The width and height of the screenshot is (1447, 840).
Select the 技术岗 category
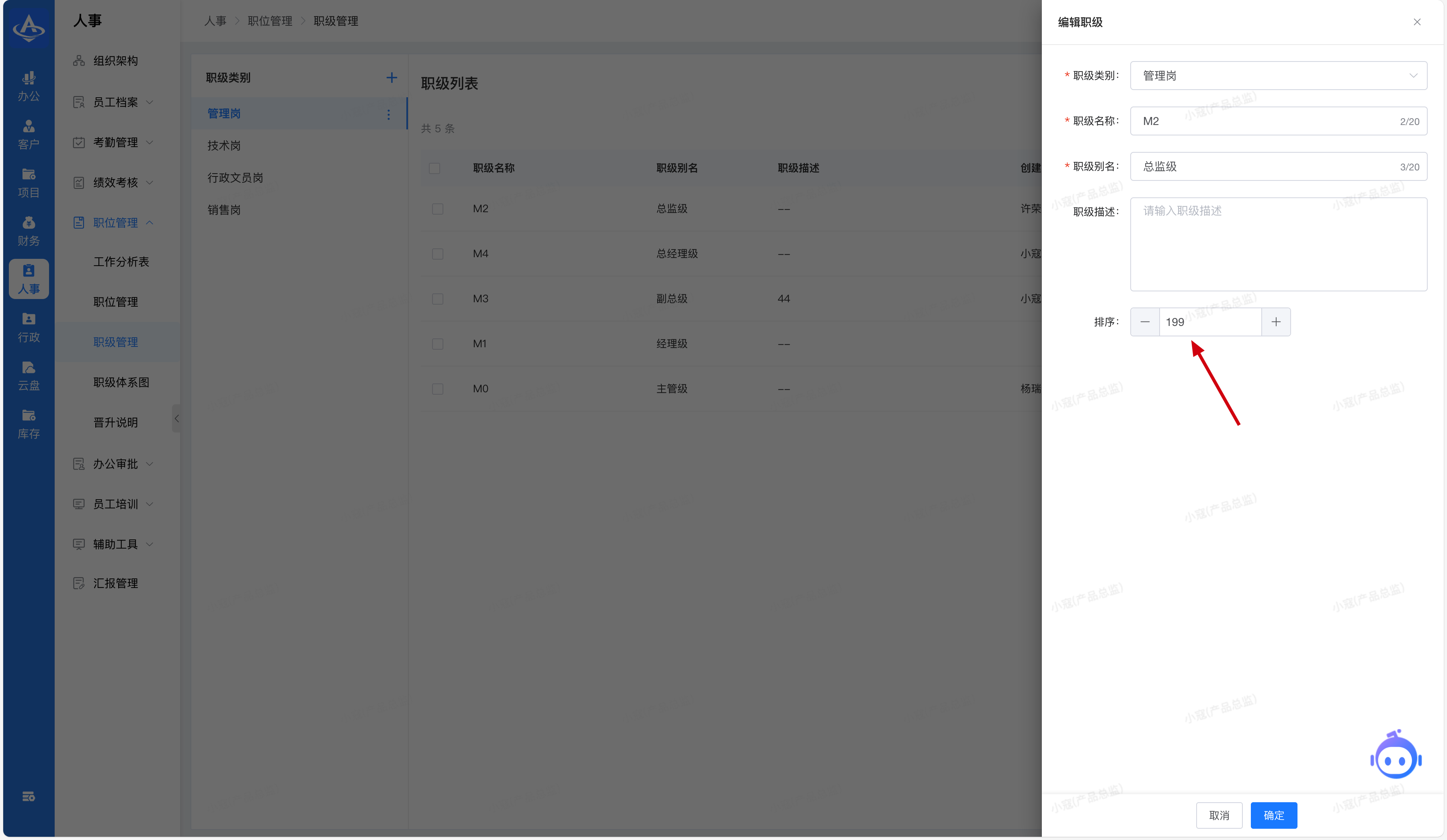[224, 146]
